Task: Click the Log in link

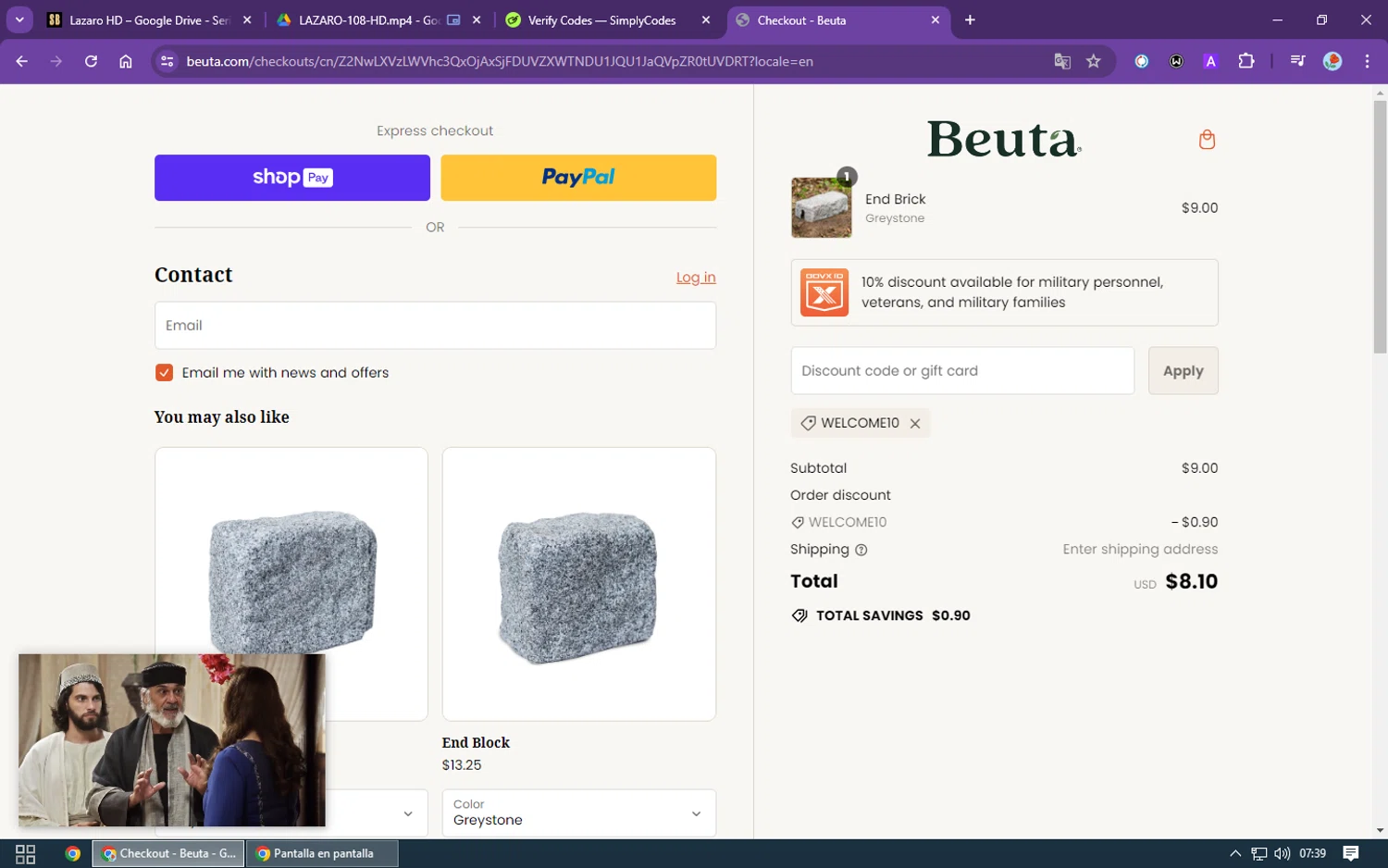Action: (696, 278)
